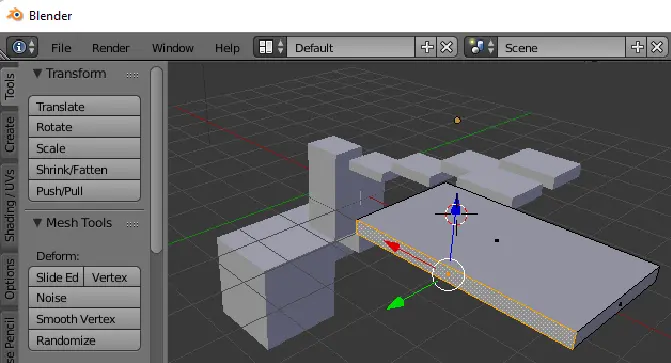This screenshot has height=363, width=671.
Task: Grab the Mesh Tools panel drag handle dots
Action: pos(132,224)
